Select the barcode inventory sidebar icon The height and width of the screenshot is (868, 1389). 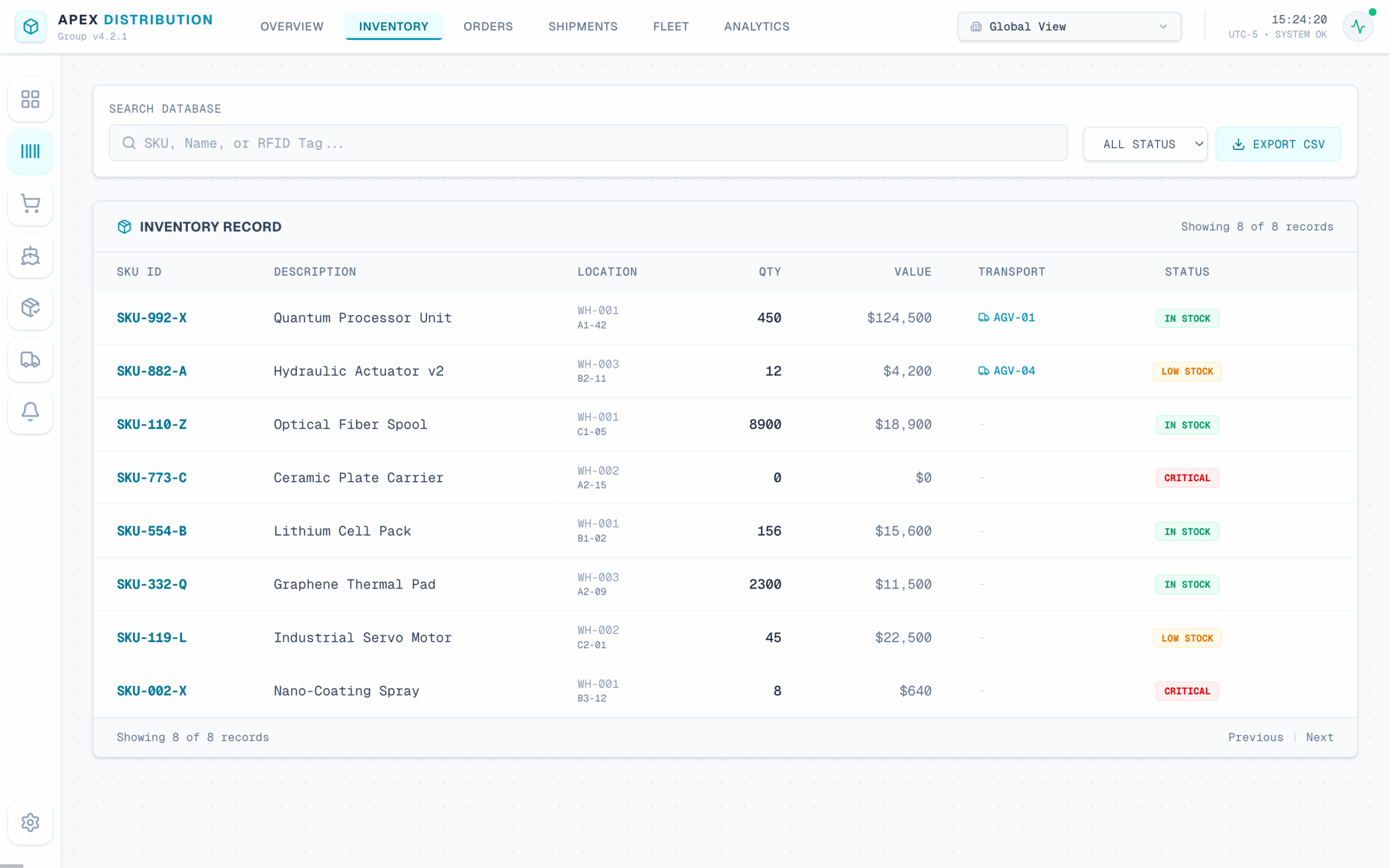pyautogui.click(x=30, y=151)
